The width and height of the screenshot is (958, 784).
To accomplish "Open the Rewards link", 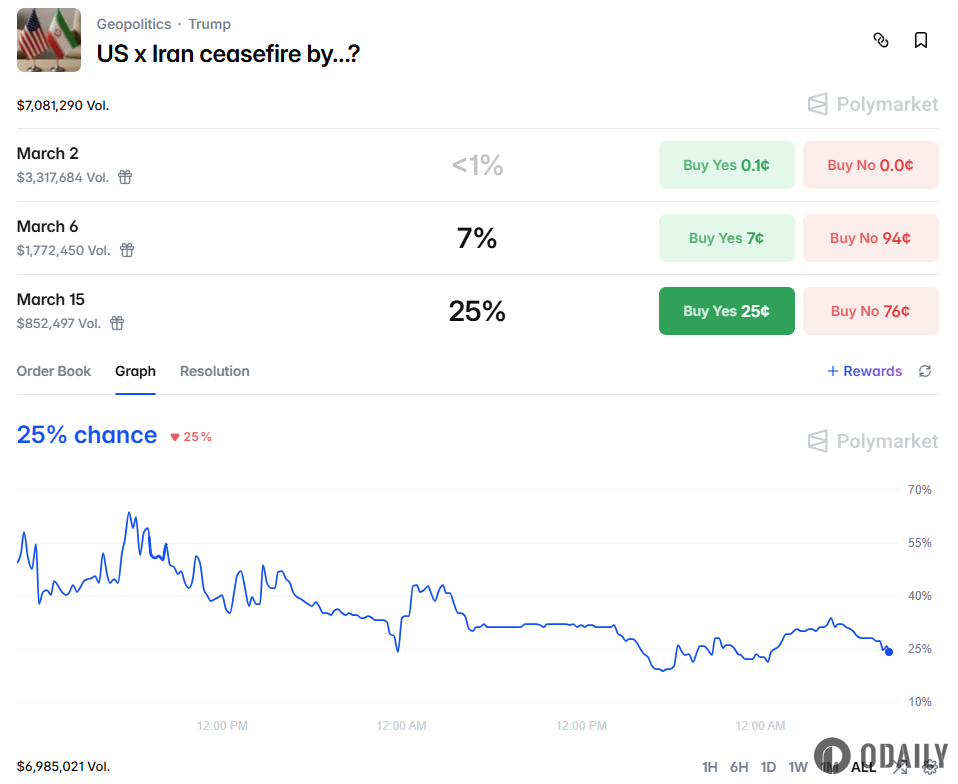I will [x=863, y=371].
